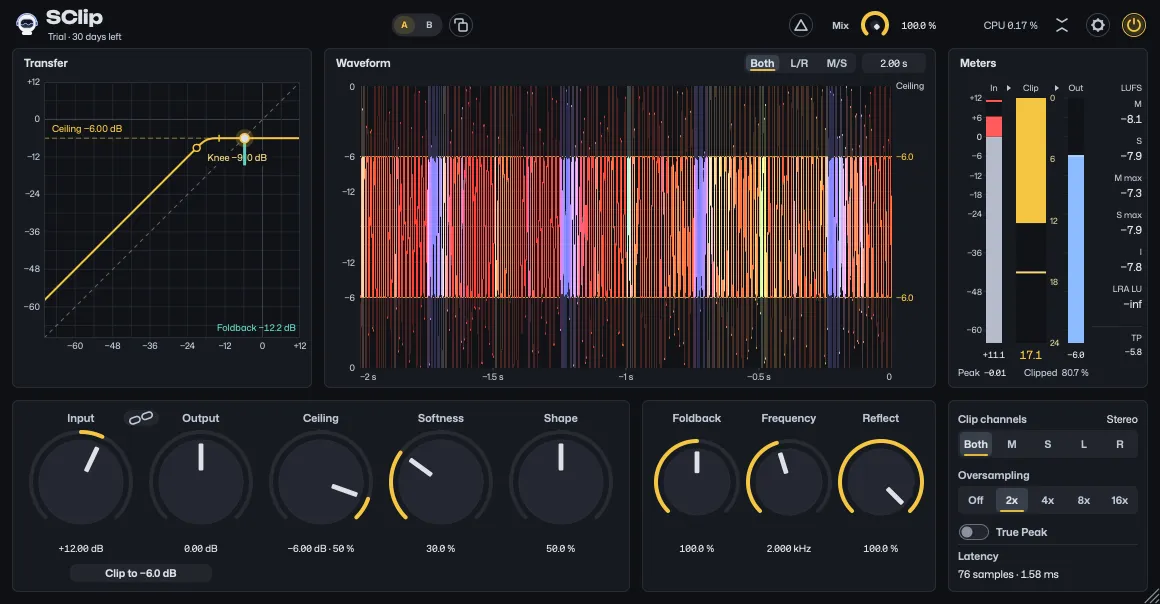This screenshot has width=1160, height=604.
Task: Clip the S channel in Clip channels
Action: click(1048, 444)
